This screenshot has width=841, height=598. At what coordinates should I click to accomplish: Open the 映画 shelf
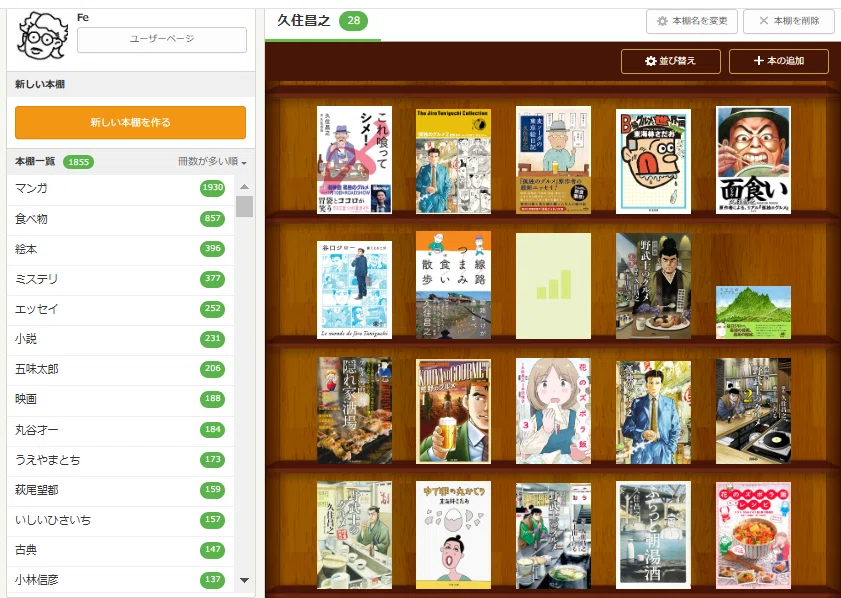coord(121,398)
